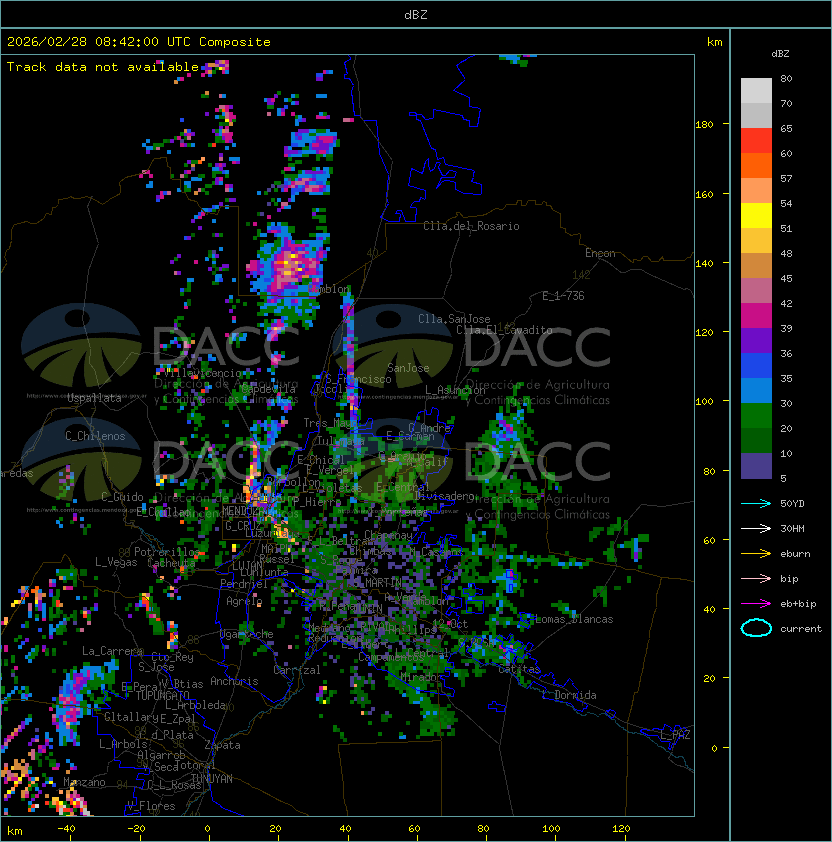Pick the golden 48-51 dBZ swatch
Viewport: 832px width, 842px height.
pyautogui.click(x=756, y=241)
